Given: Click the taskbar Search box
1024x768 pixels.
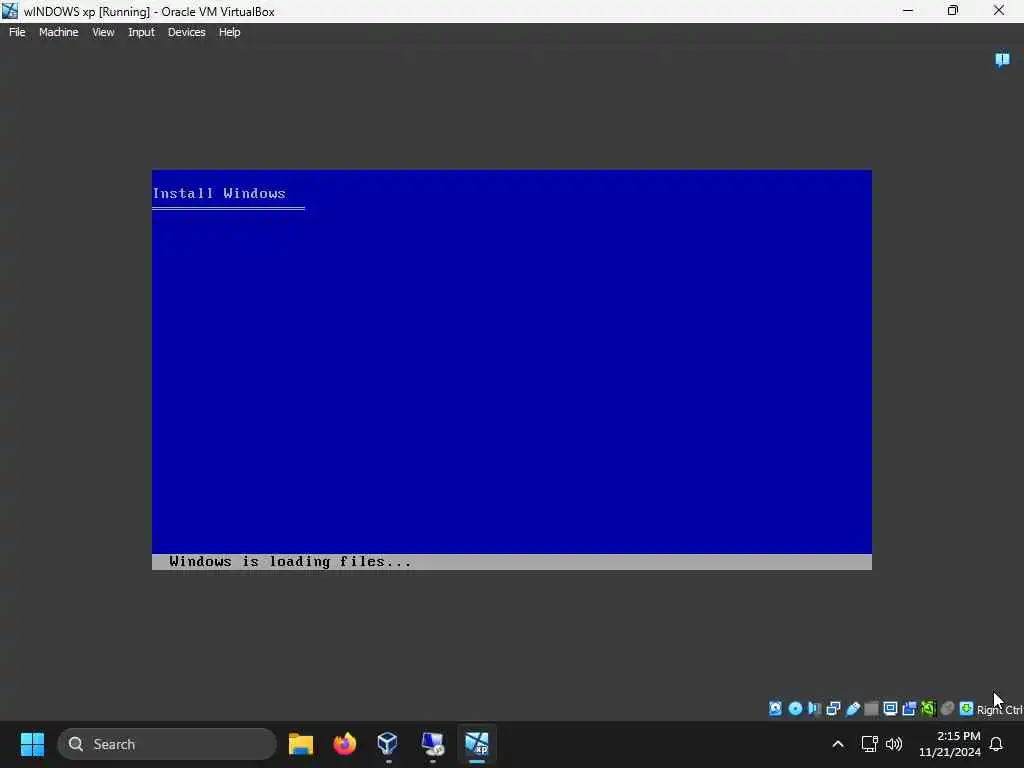Looking at the screenshot, I should click(167, 744).
